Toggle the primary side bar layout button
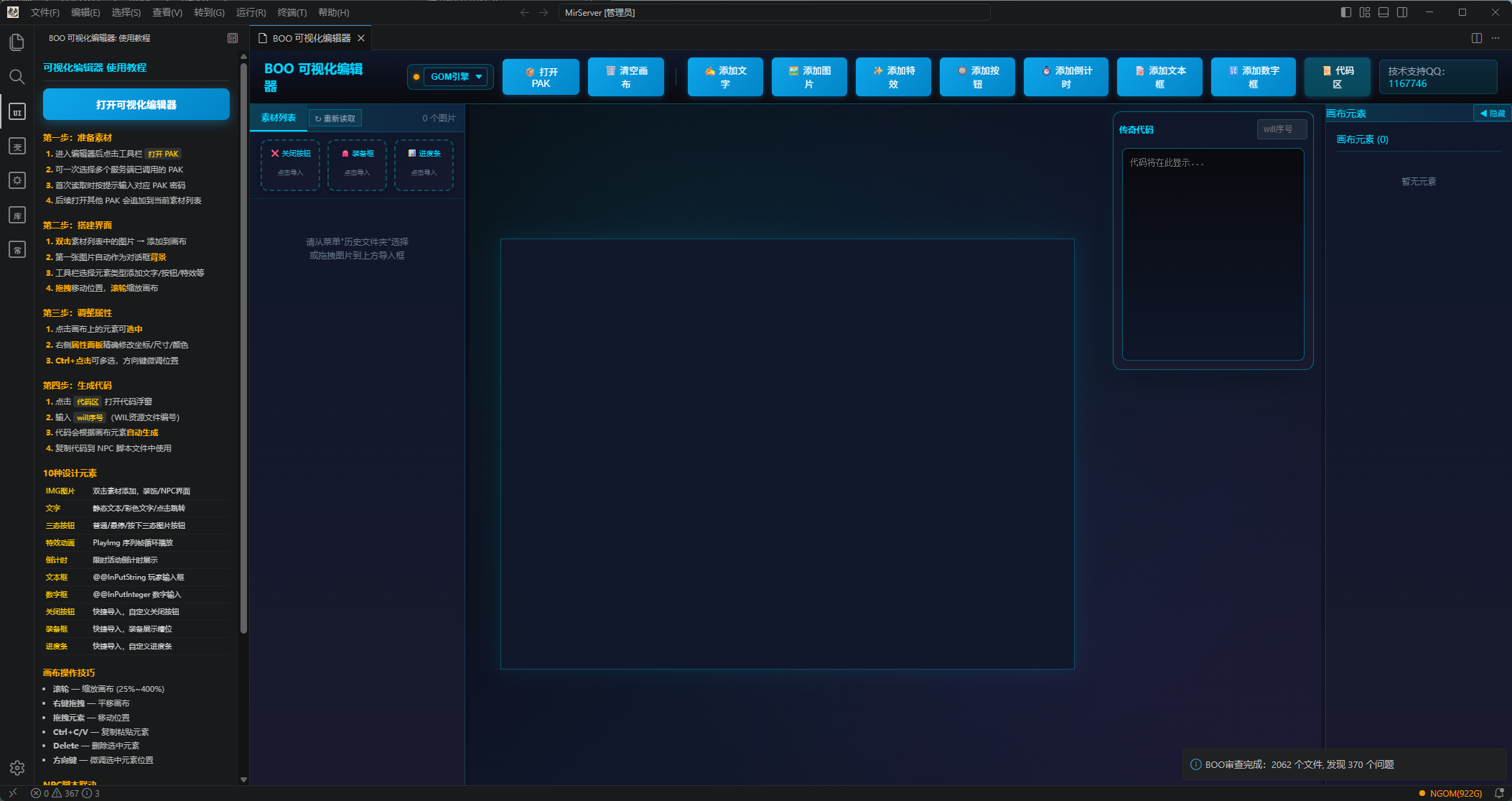Image resolution: width=1512 pixels, height=801 pixels. [x=1346, y=12]
